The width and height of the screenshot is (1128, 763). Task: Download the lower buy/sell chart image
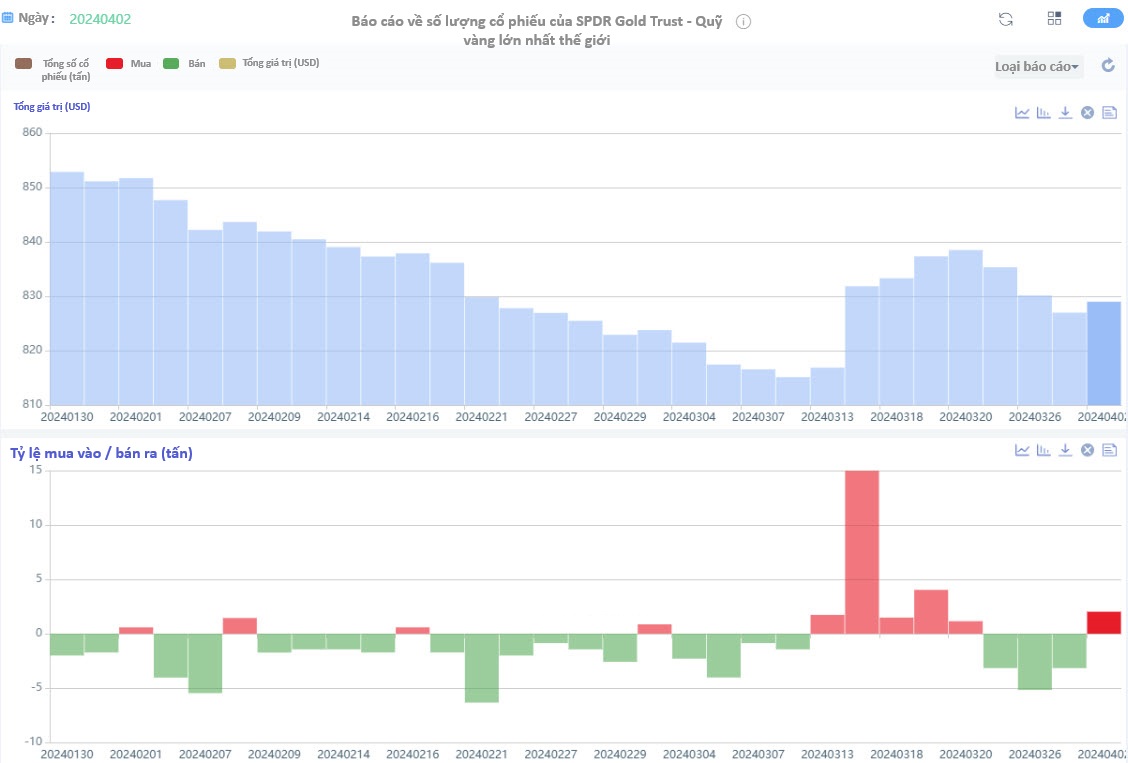(1065, 450)
